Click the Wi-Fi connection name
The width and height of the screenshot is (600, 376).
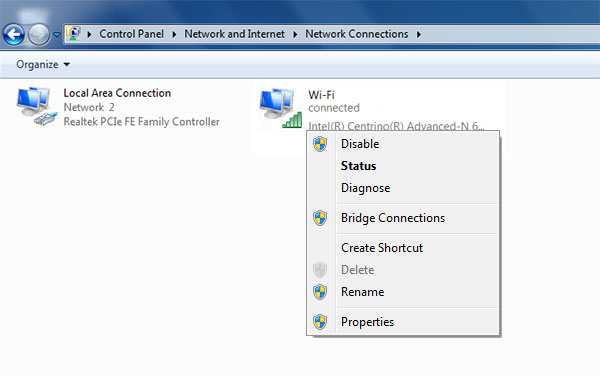point(321,94)
